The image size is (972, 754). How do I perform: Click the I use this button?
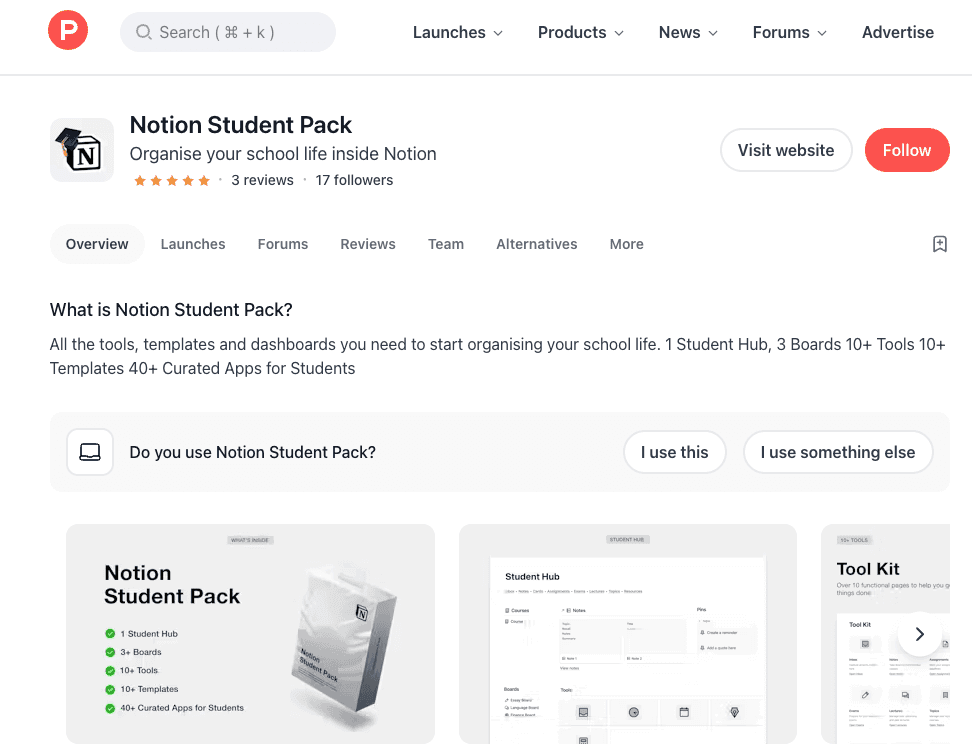pos(674,452)
